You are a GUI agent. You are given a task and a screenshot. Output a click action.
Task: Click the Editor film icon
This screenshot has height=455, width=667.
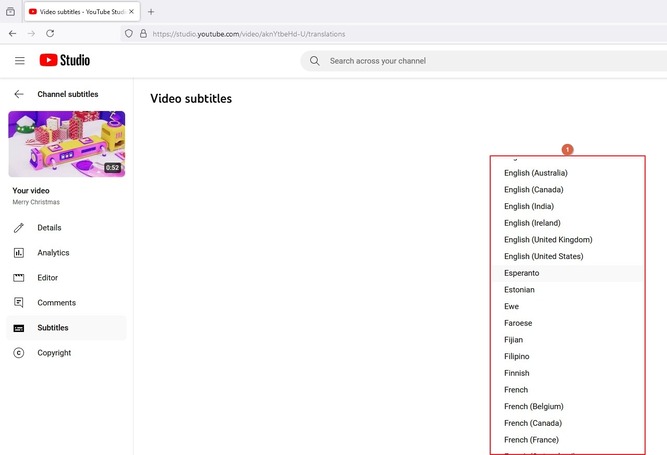pyautogui.click(x=19, y=278)
